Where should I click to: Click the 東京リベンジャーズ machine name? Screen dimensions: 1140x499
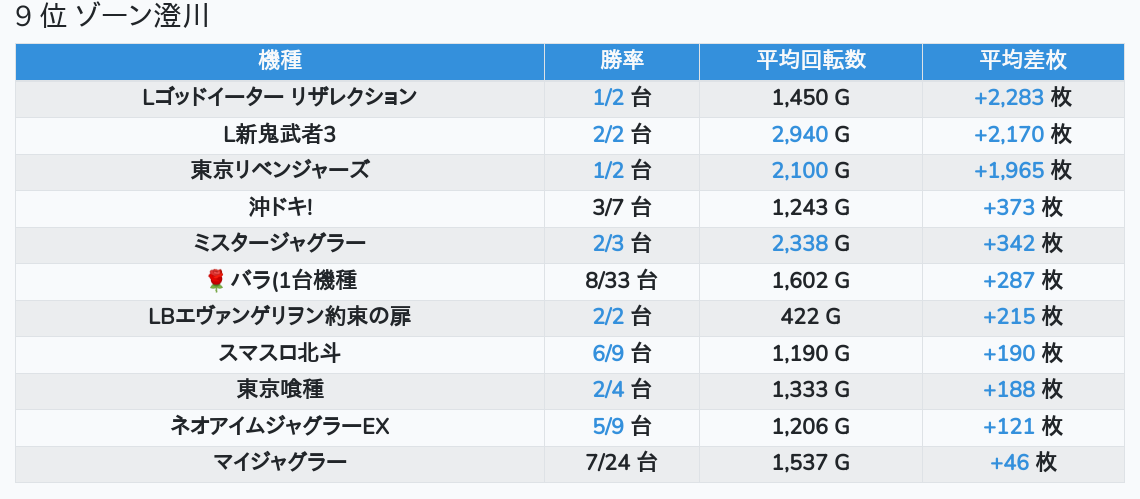point(280,170)
